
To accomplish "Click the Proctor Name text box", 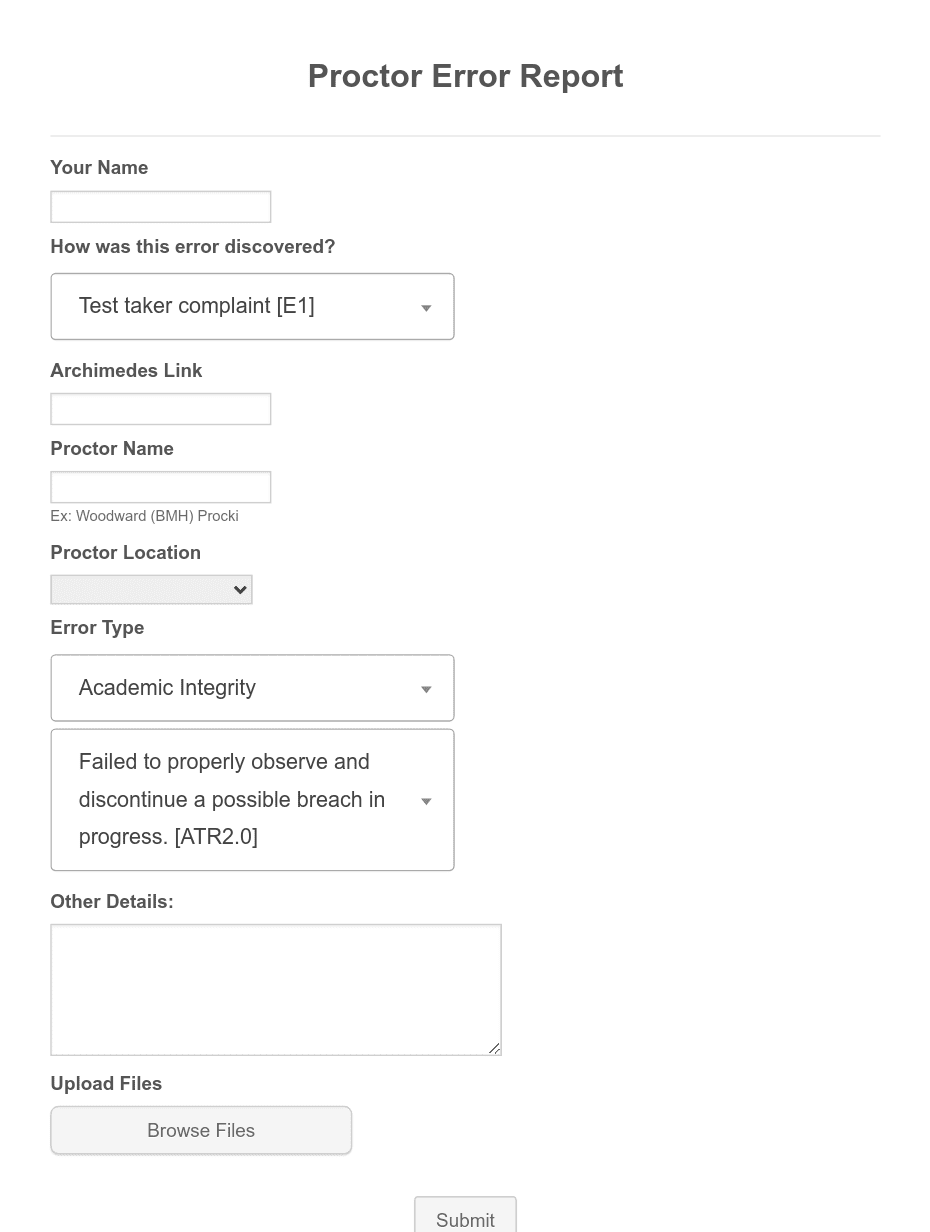I will [x=161, y=487].
